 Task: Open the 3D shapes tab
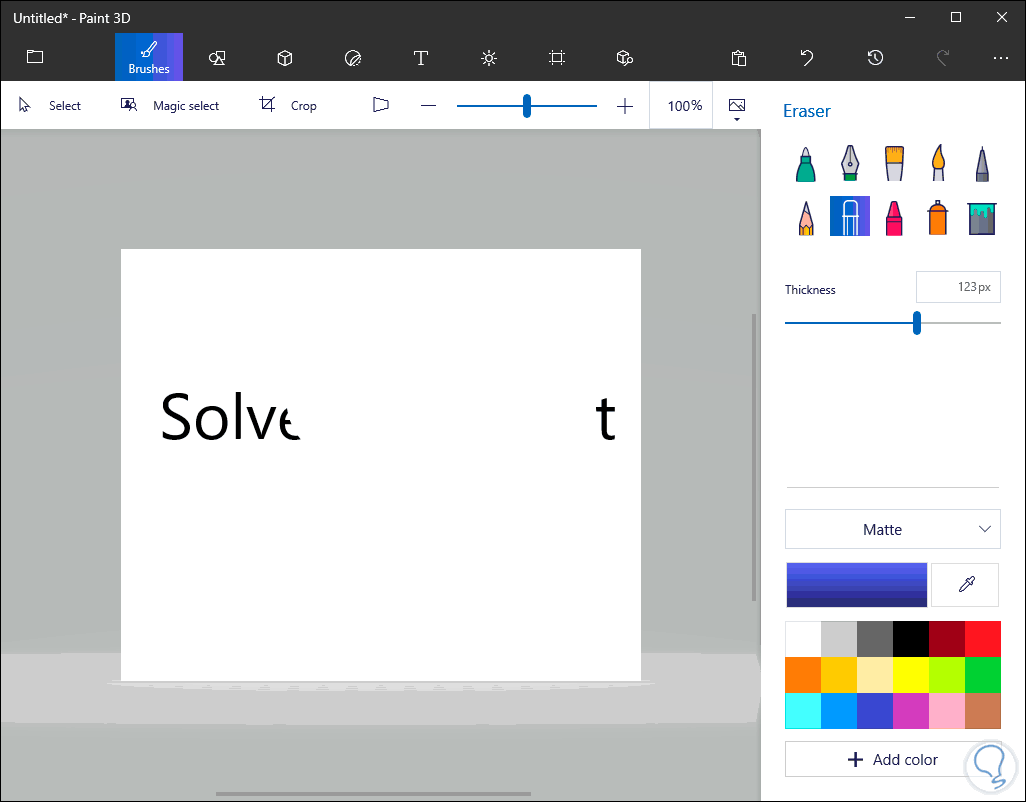tap(285, 58)
